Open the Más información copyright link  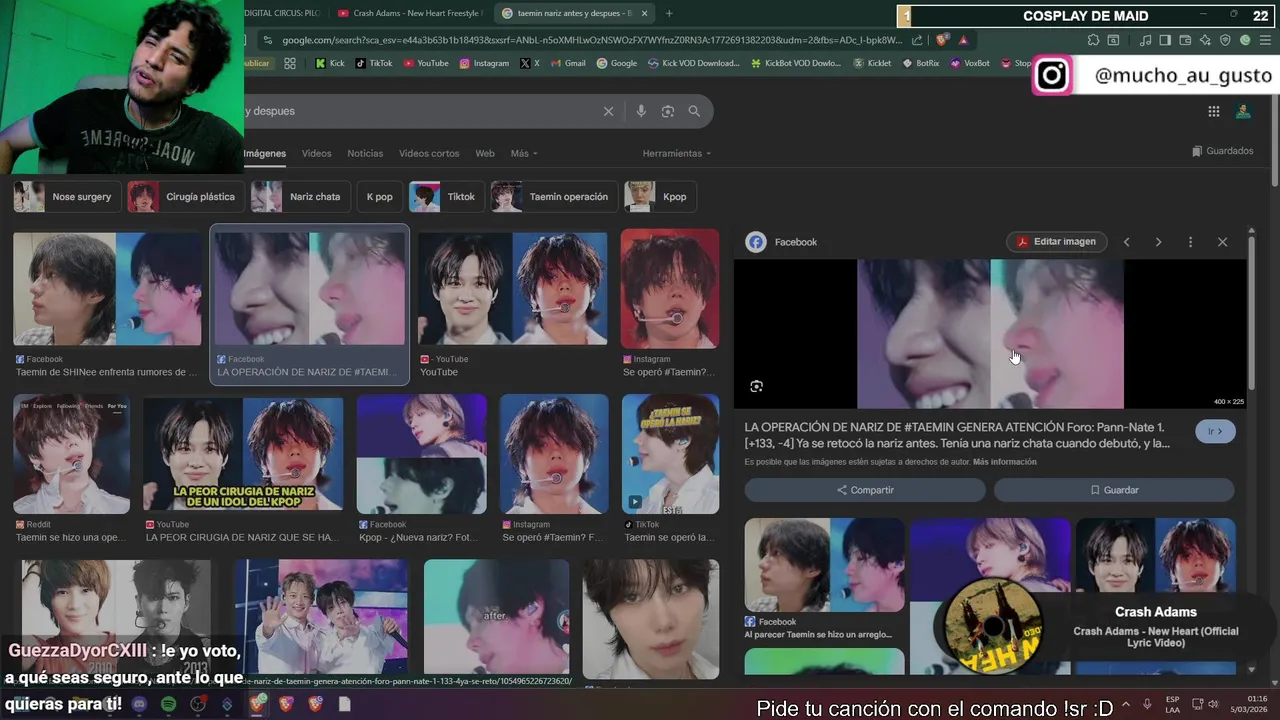(x=1004, y=462)
